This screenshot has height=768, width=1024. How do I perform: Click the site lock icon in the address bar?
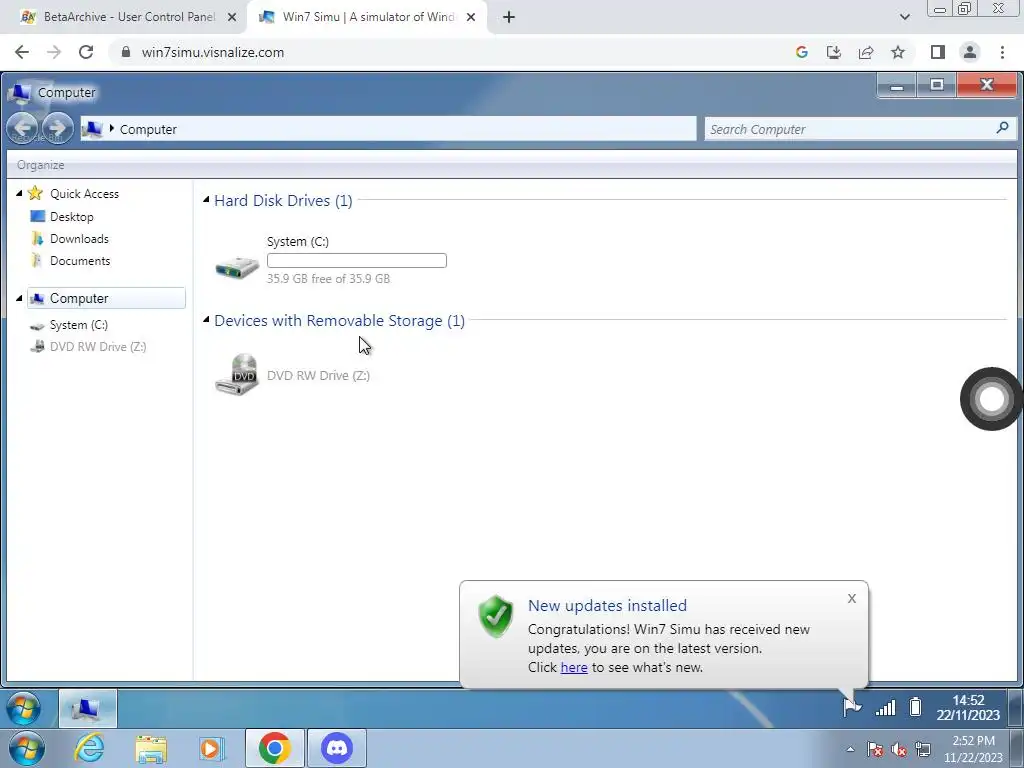(x=126, y=52)
